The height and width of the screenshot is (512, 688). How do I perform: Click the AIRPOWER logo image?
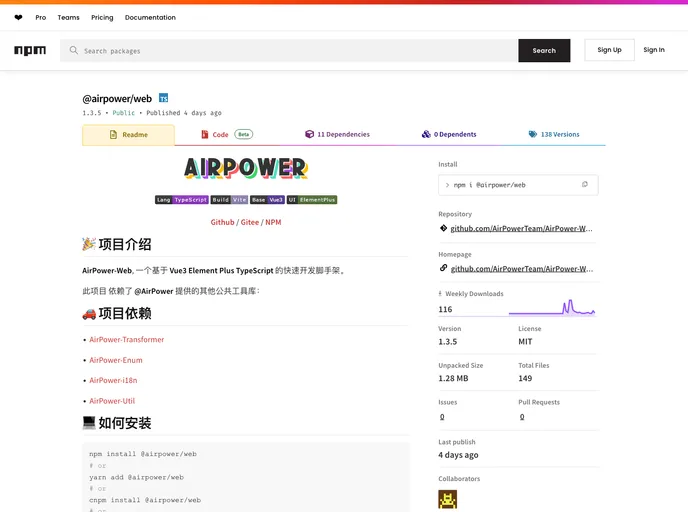tap(246, 168)
